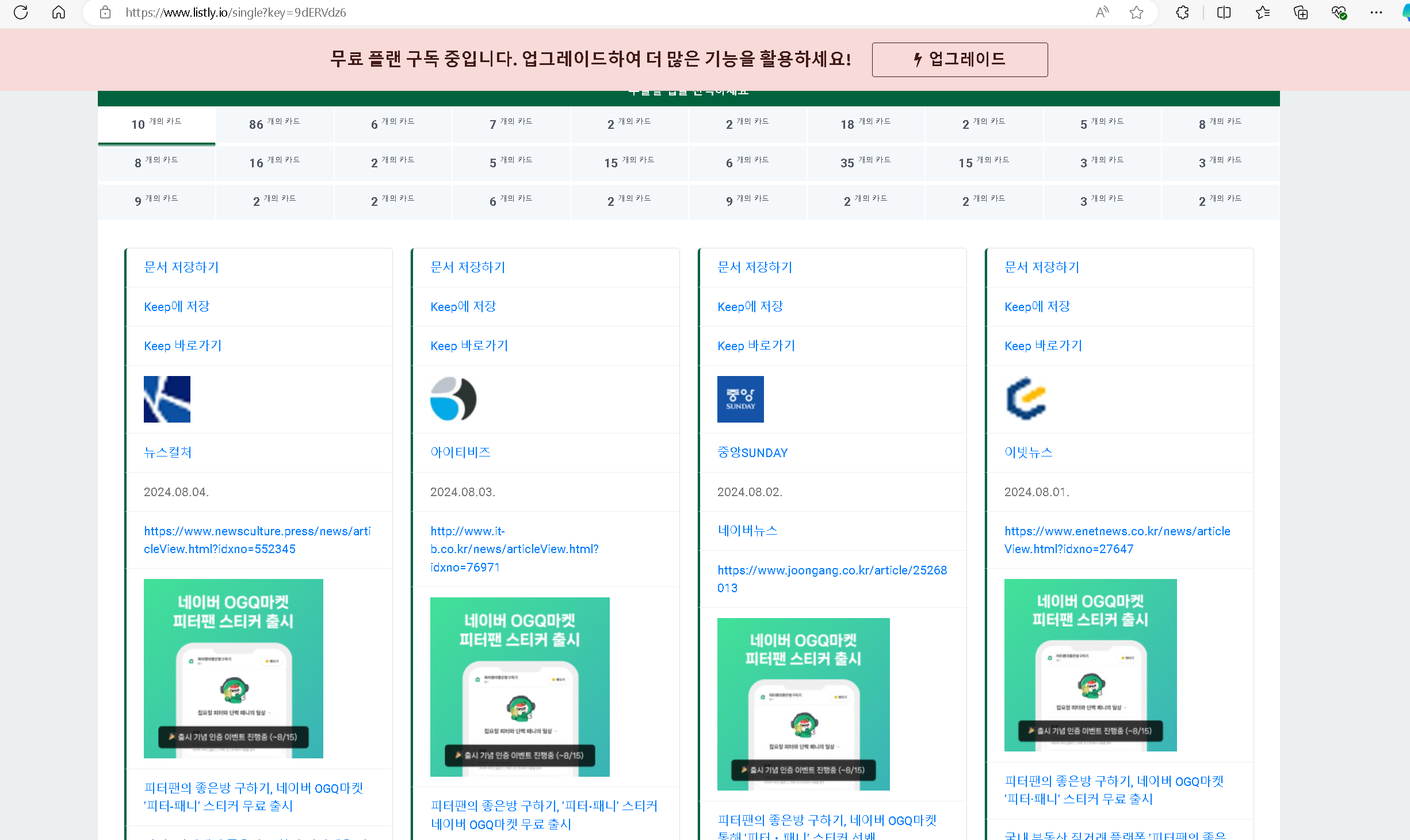Open 문서 저장하기 link in 중앙SUNDAY card
The width and height of the screenshot is (1410, 840).
(755, 267)
